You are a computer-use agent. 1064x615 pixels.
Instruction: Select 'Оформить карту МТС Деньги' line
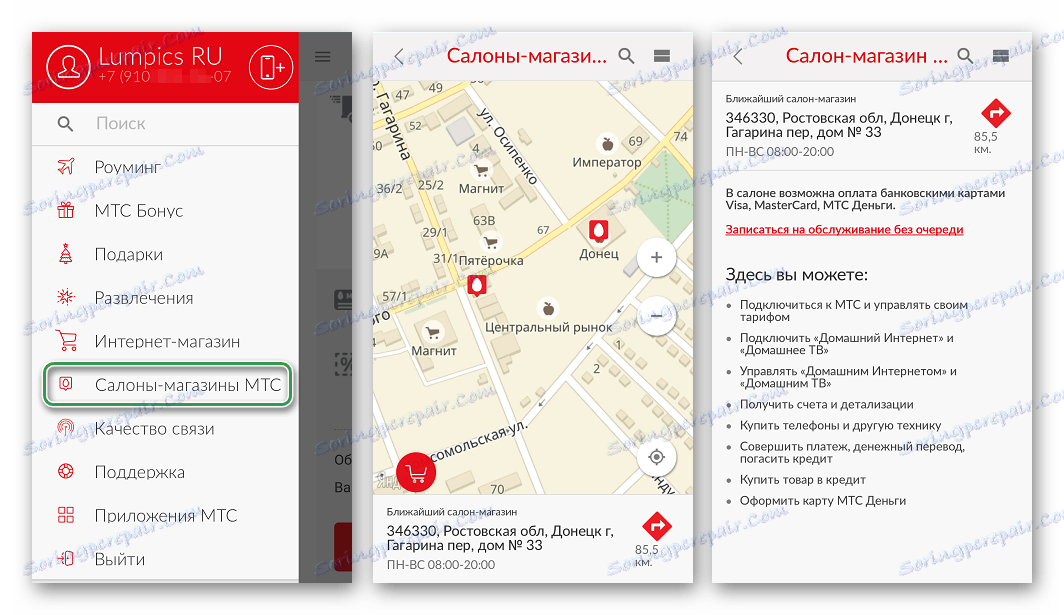pyautogui.click(x=822, y=501)
